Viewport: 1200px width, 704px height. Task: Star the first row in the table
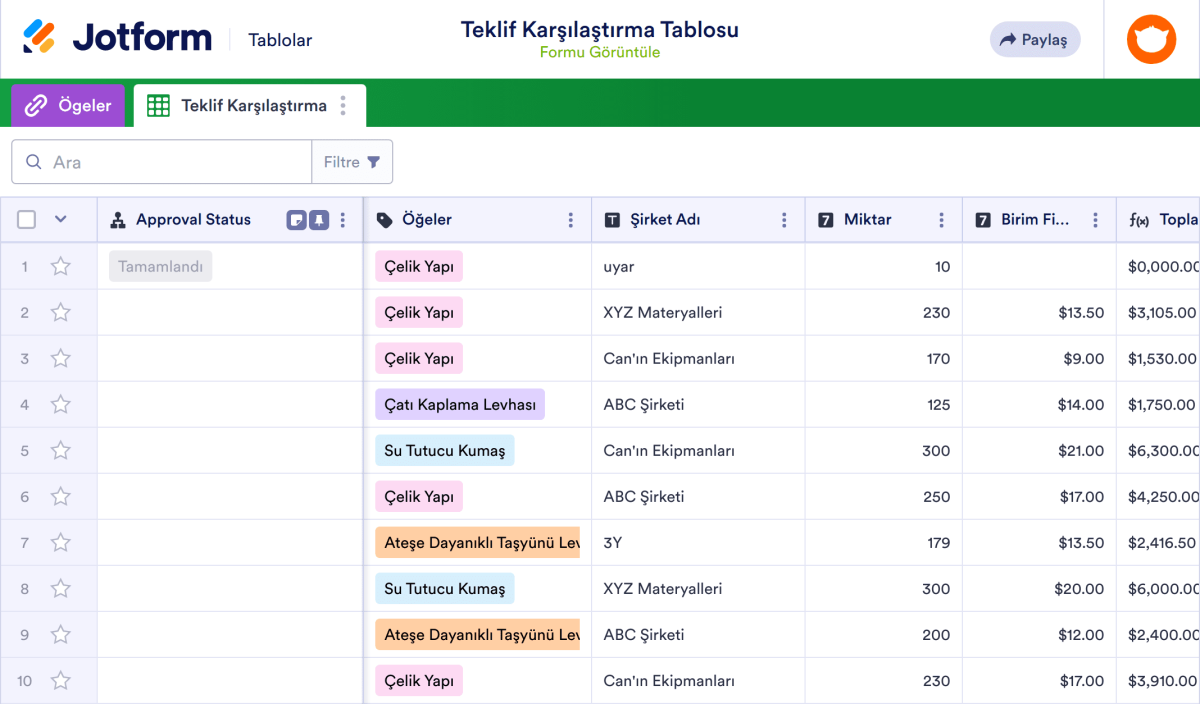click(60, 266)
